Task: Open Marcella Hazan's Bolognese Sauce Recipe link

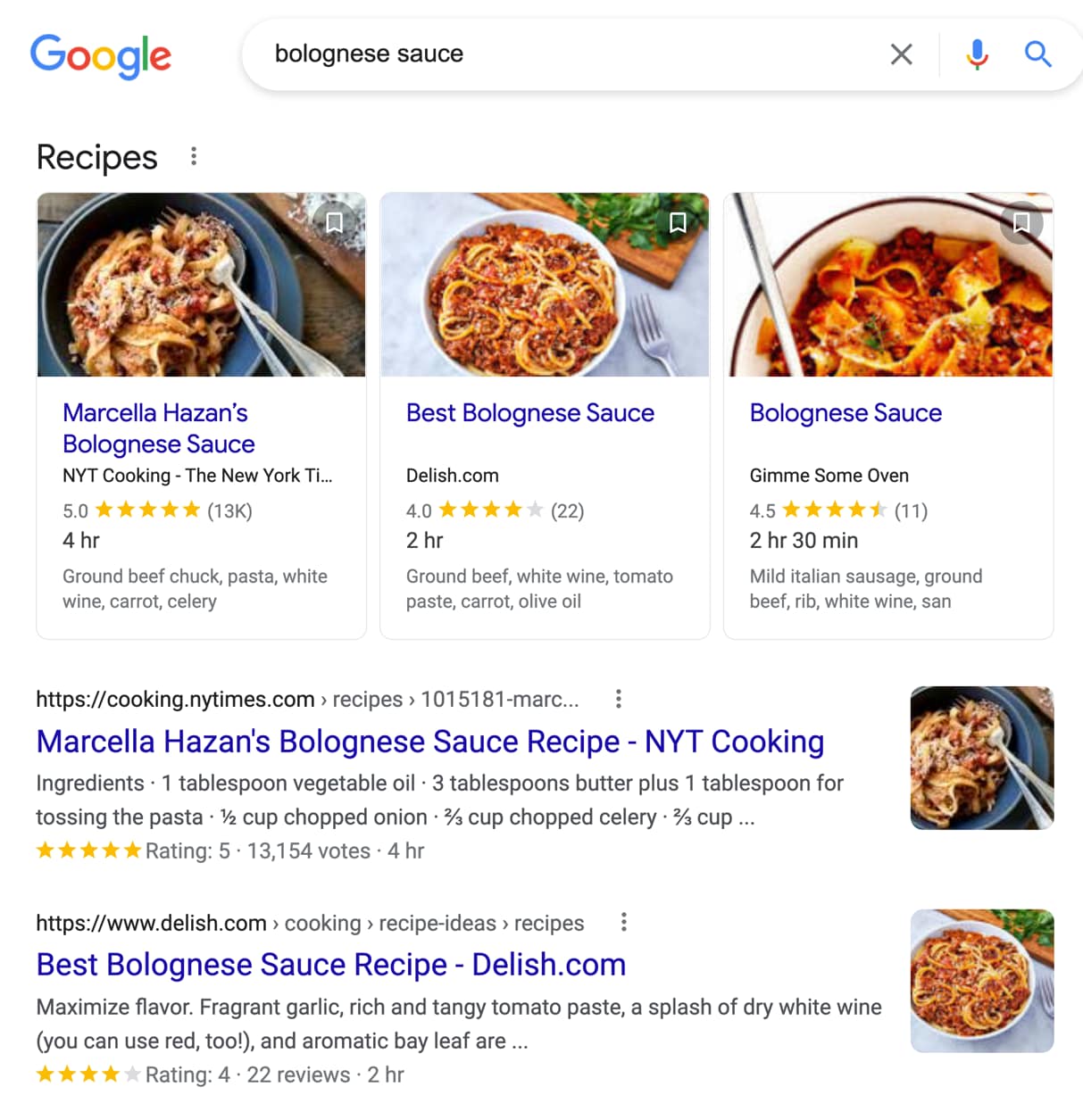Action: coord(429,741)
